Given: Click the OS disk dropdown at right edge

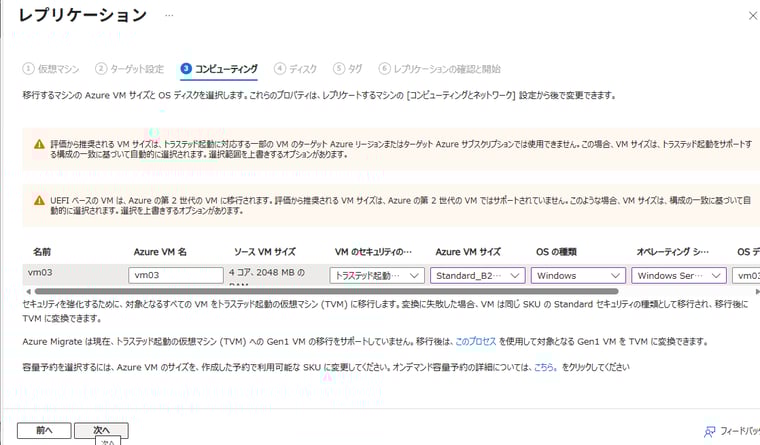Looking at the screenshot, I should coord(746,275).
